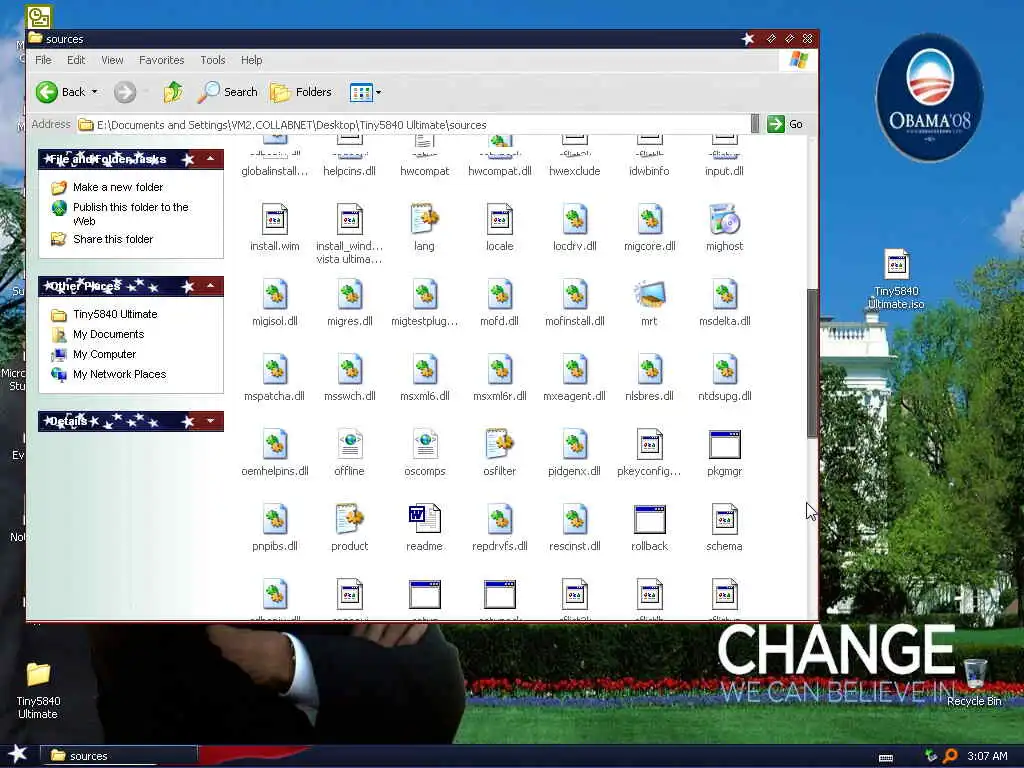The width and height of the screenshot is (1024, 768).
Task: Click Publish this folder to the Web
Action: tap(131, 214)
